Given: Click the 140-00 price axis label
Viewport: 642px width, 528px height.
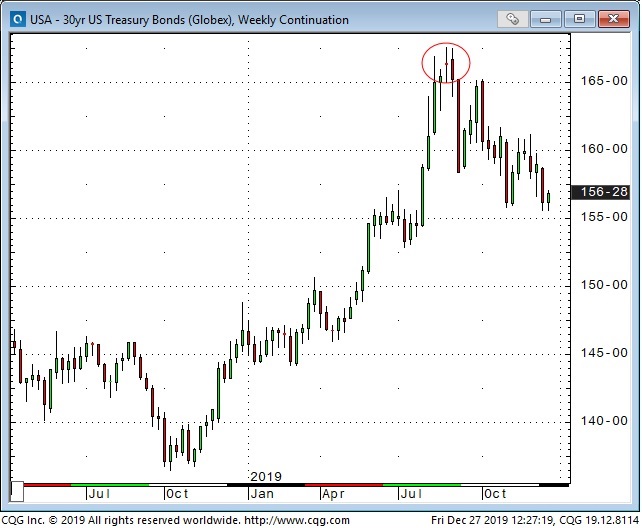Looking at the screenshot, I should tap(604, 421).
